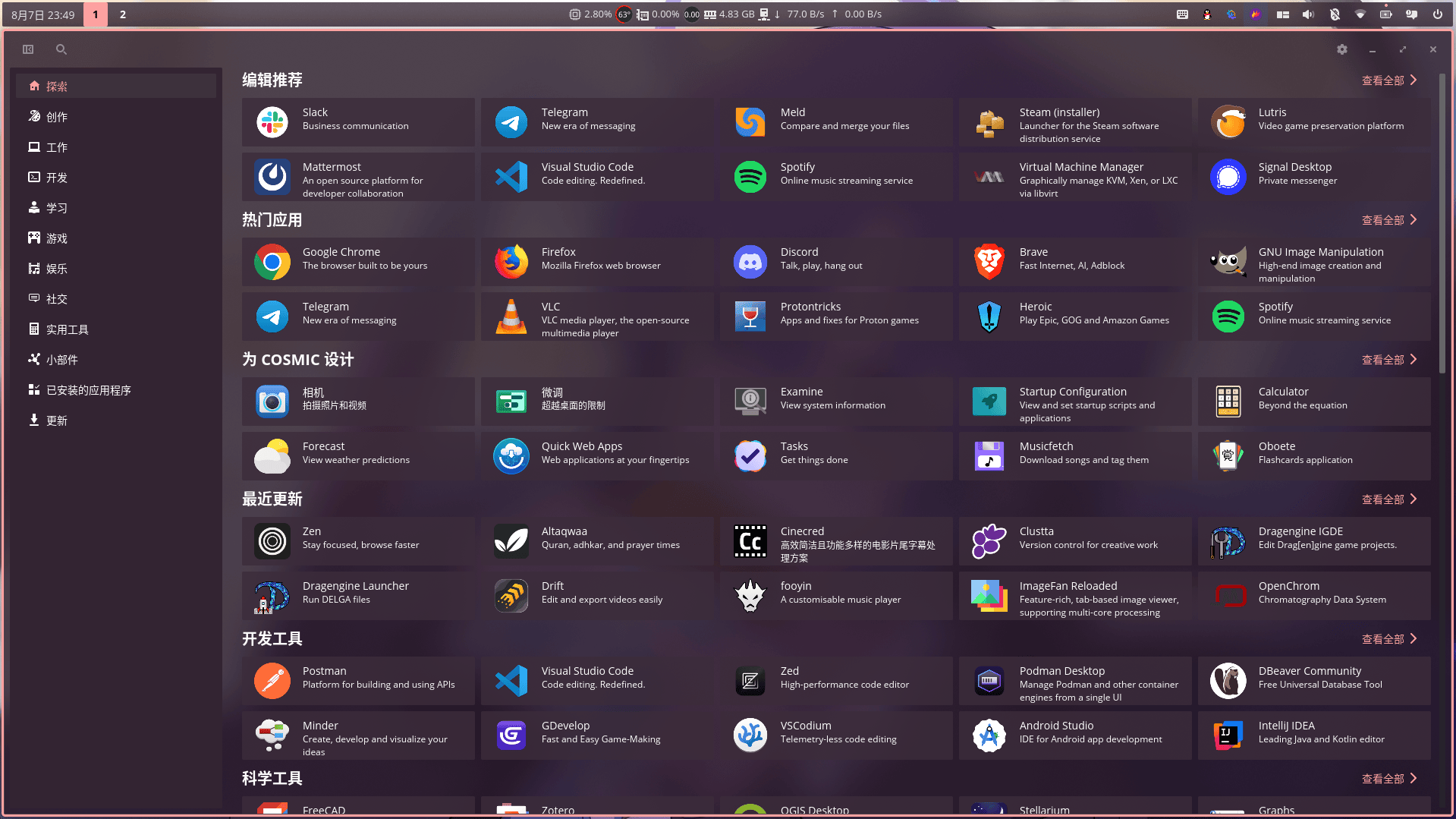1456x819 pixels.
Task: Open the VLC cone icon
Action: click(511, 317)
